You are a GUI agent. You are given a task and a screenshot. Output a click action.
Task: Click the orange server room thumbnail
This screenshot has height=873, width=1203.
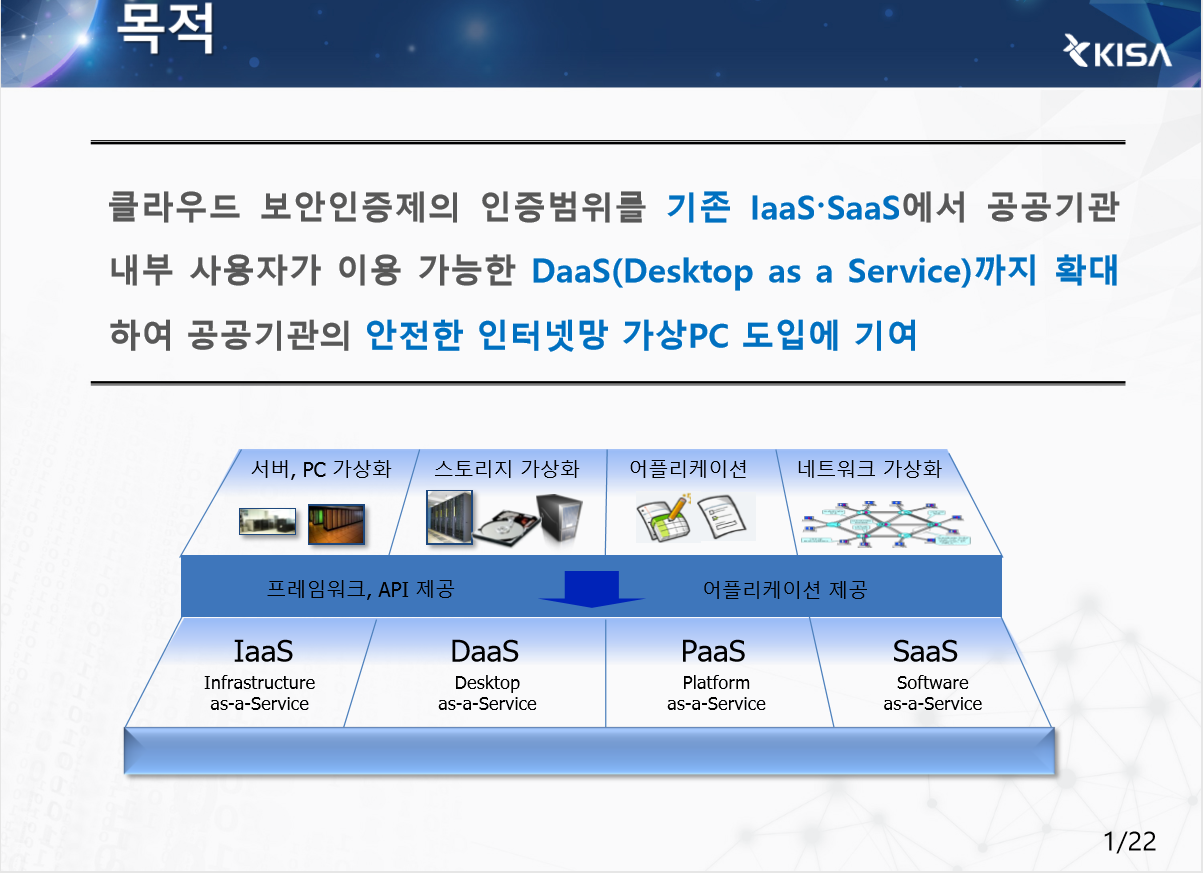[x=337, y=524]
